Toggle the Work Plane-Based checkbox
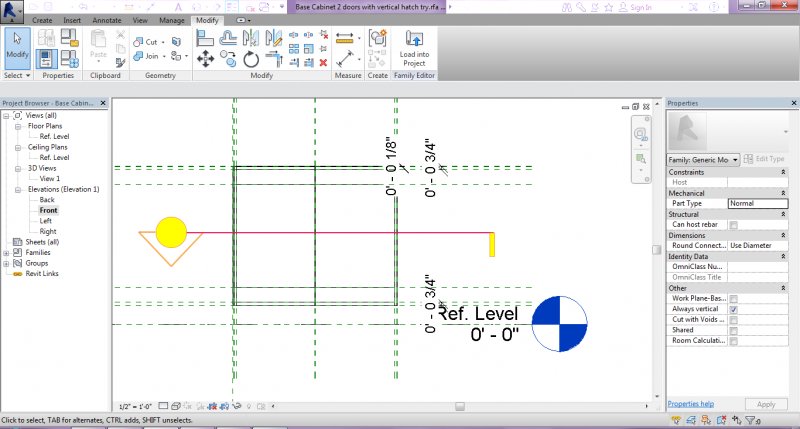 733,299
